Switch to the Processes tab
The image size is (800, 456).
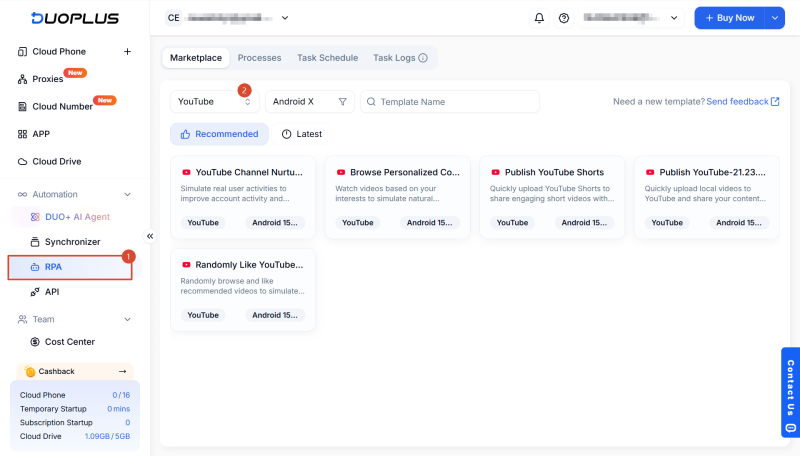coord(259,58)
